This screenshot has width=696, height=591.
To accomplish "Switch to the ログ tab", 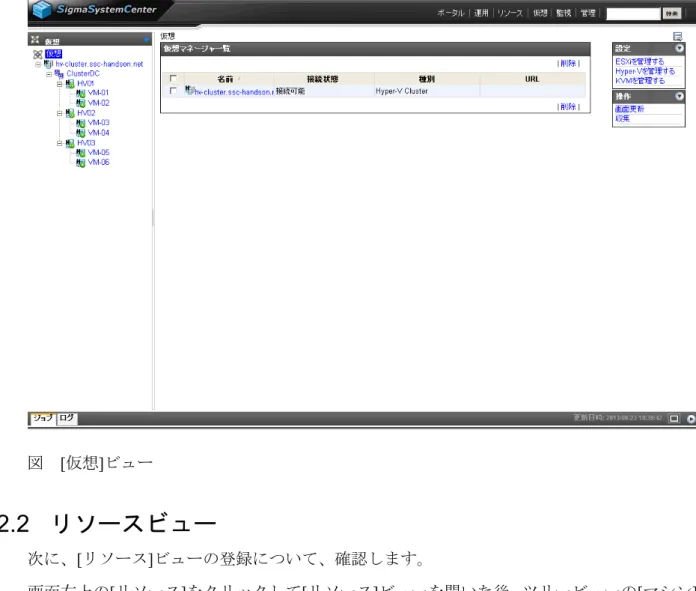I will [67, 418].
